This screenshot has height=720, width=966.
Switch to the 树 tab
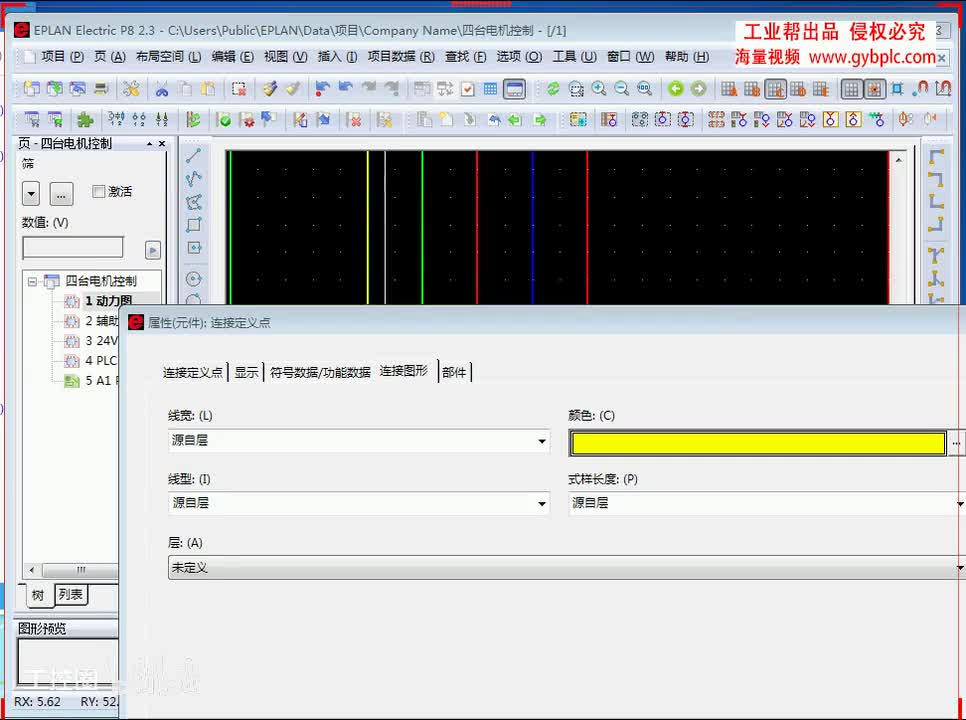tap(38, 595)
